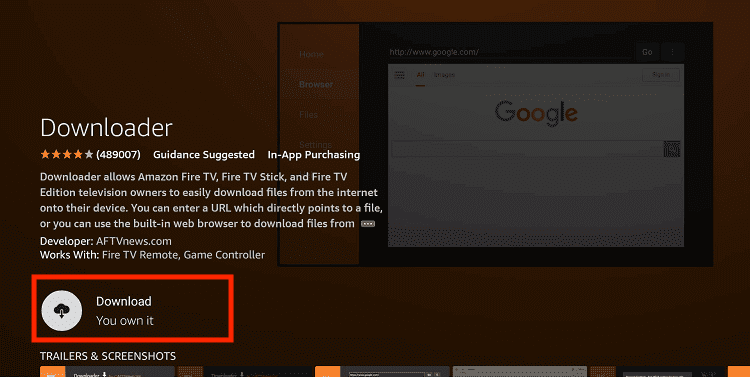Open Settings in preview sidebar
750x377 pixels.
(315, 144)
